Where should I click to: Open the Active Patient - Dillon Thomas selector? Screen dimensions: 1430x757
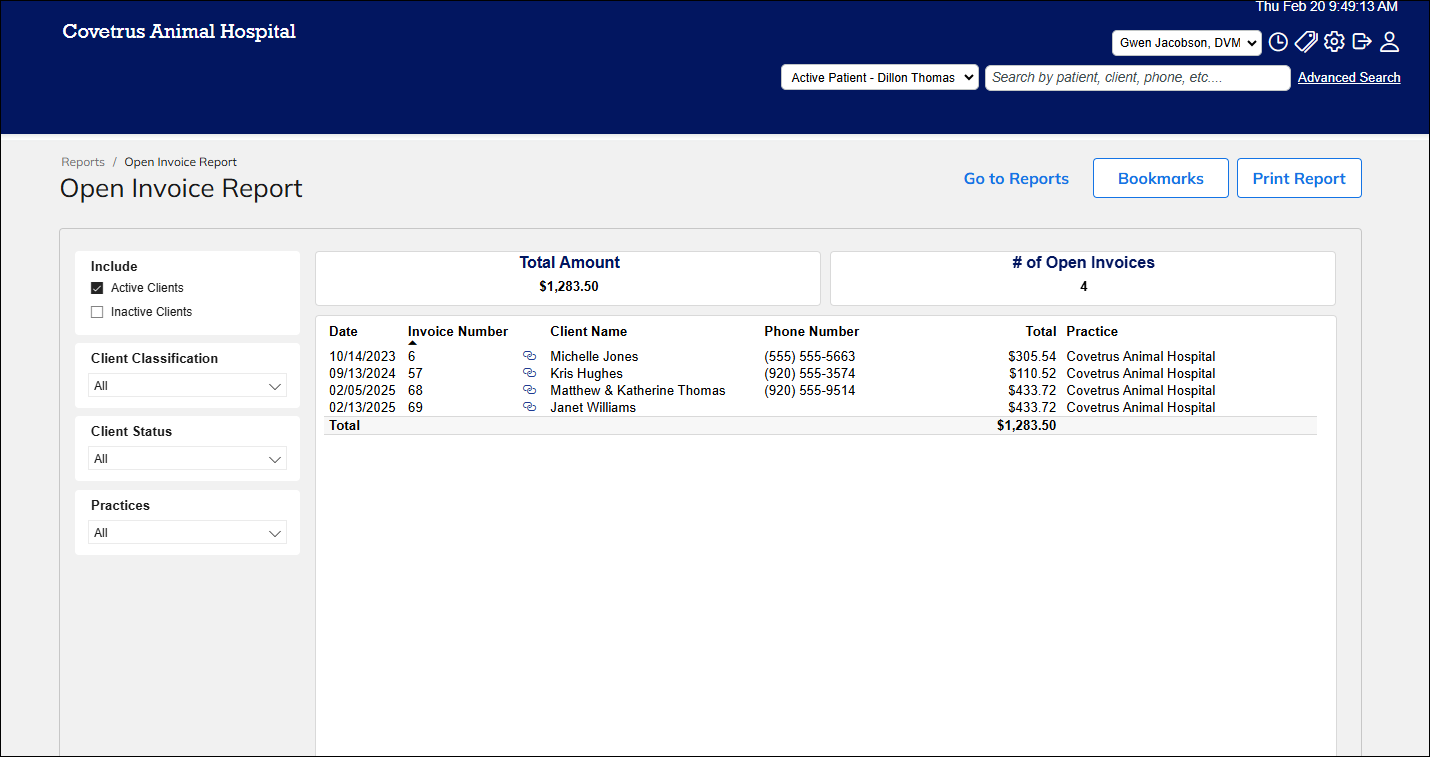[x=879, y=76]
